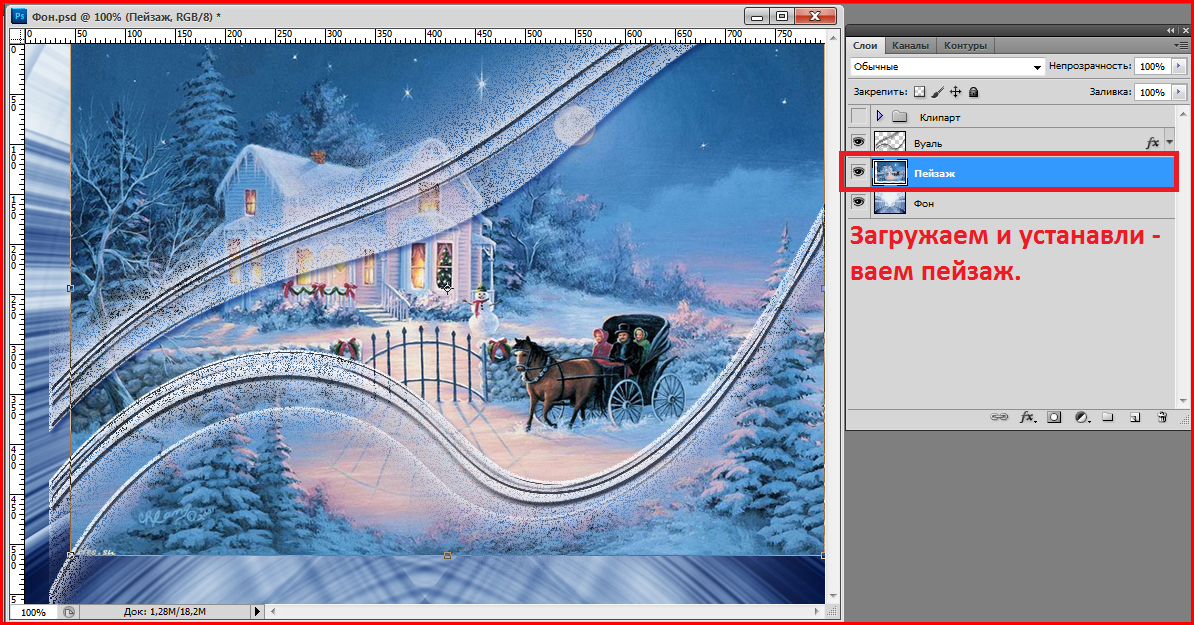Click the folder icon of the Клипарт group
1194x625 pixels.
click(x=899, y=116)
